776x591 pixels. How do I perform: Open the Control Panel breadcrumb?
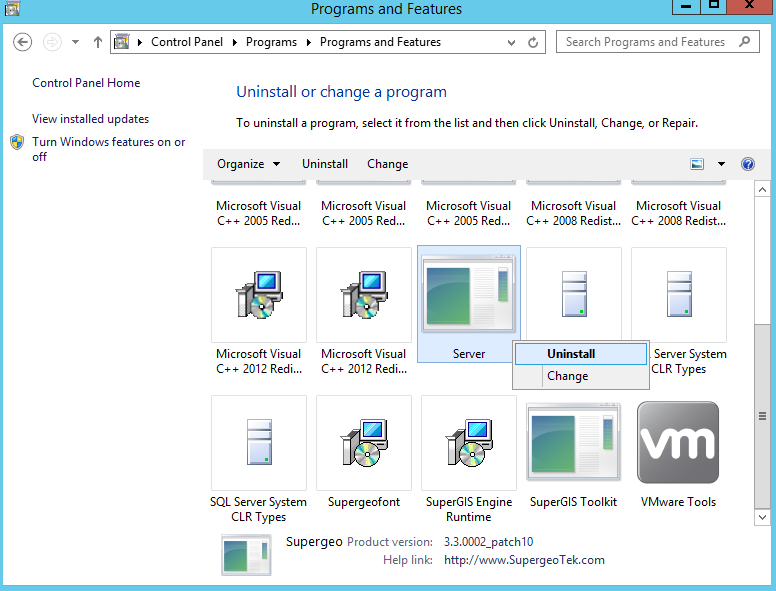click(x=187, y=42)
